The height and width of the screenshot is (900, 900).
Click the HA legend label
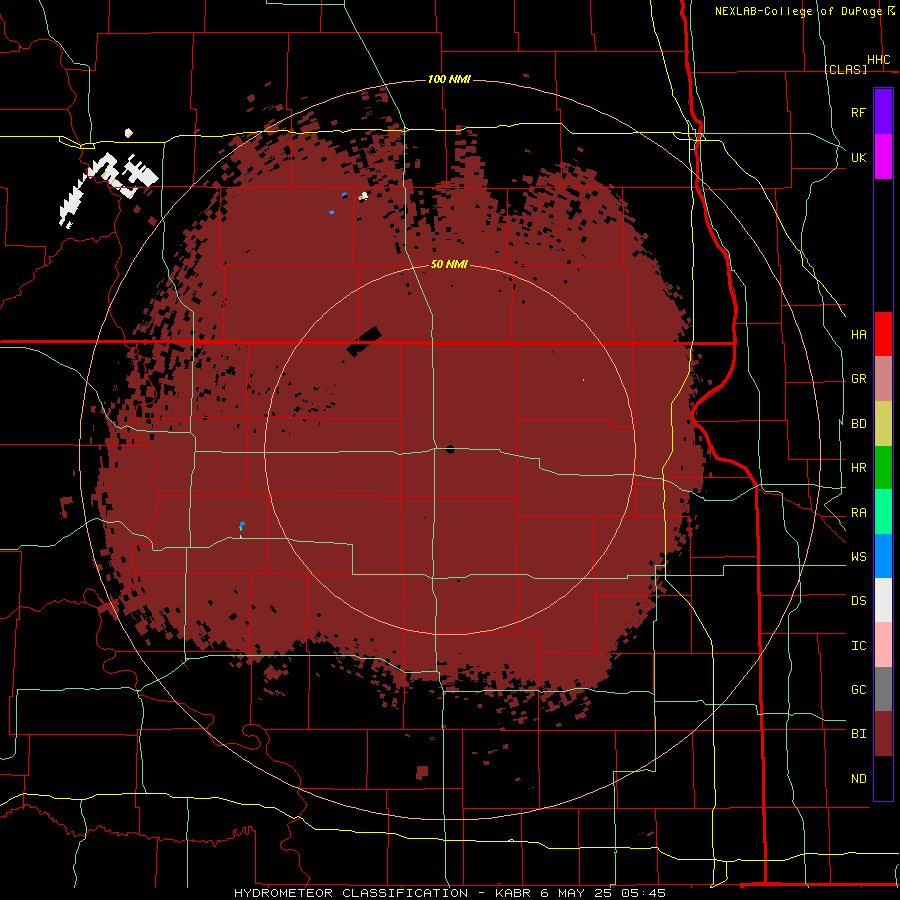click(858, 335)
